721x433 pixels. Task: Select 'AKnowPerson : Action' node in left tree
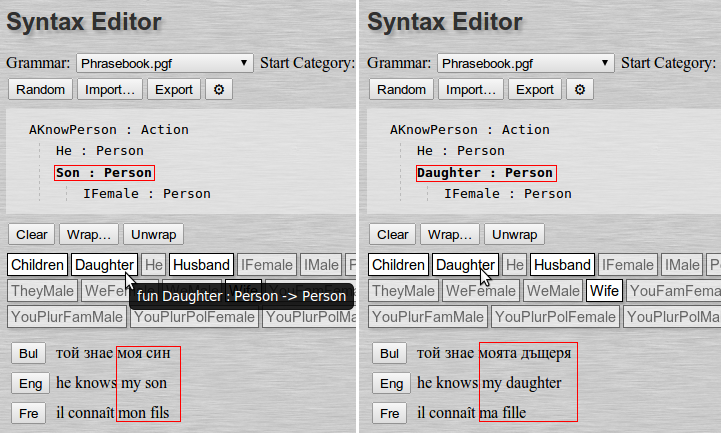coord(108,129)
